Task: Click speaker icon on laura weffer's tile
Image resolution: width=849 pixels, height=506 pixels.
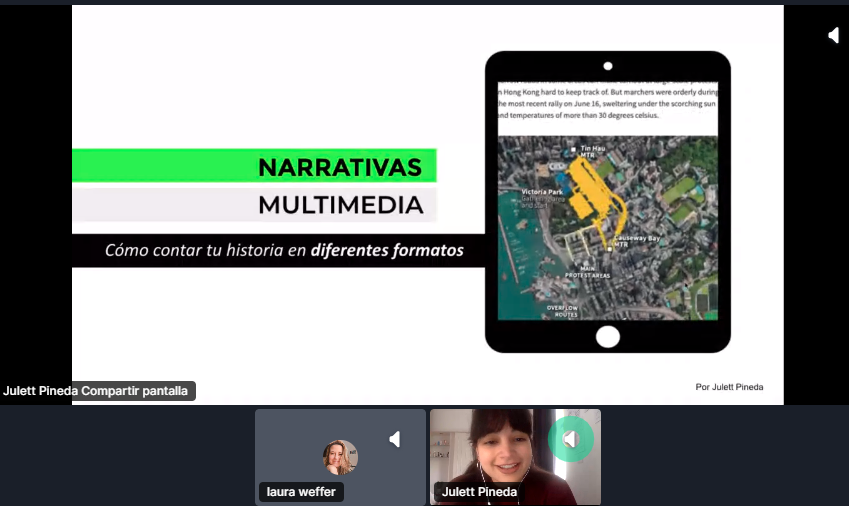Action: tap(395, 439)
